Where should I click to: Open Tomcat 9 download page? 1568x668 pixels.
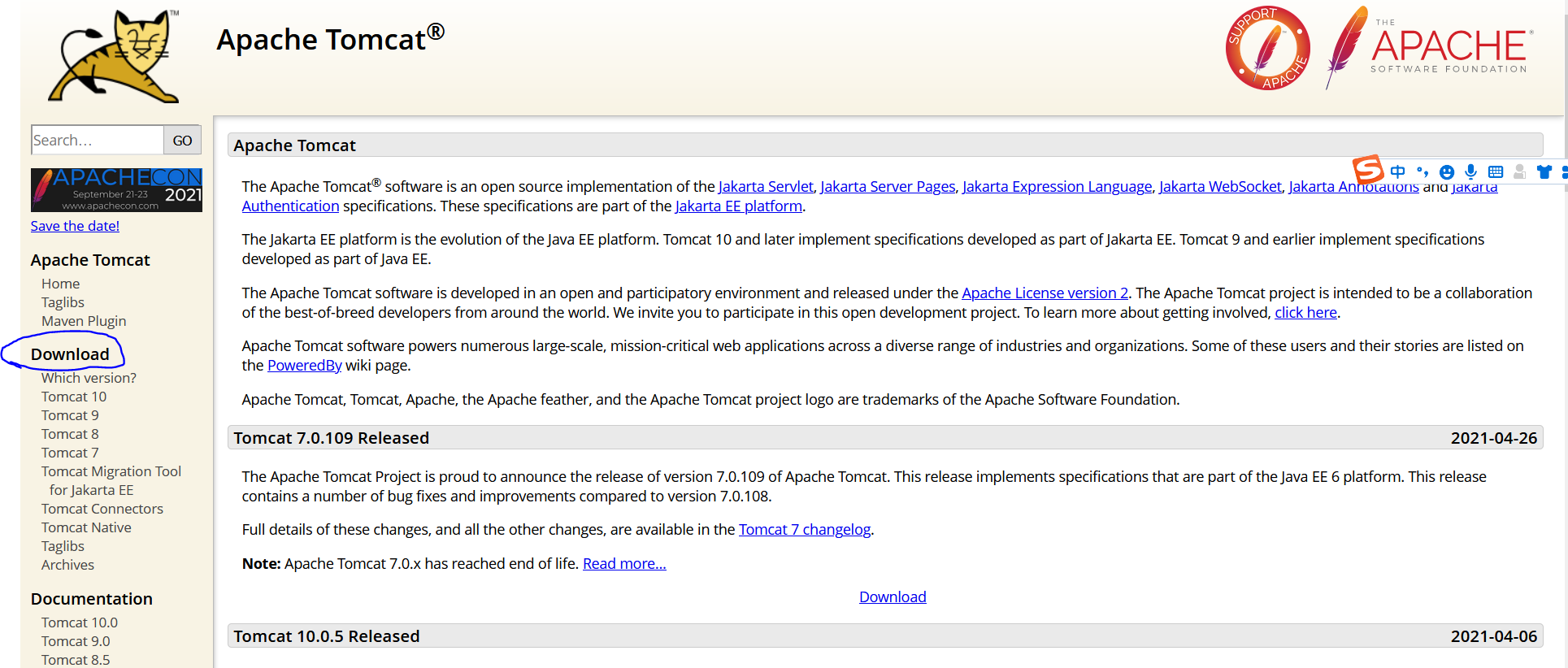point(70,415)
